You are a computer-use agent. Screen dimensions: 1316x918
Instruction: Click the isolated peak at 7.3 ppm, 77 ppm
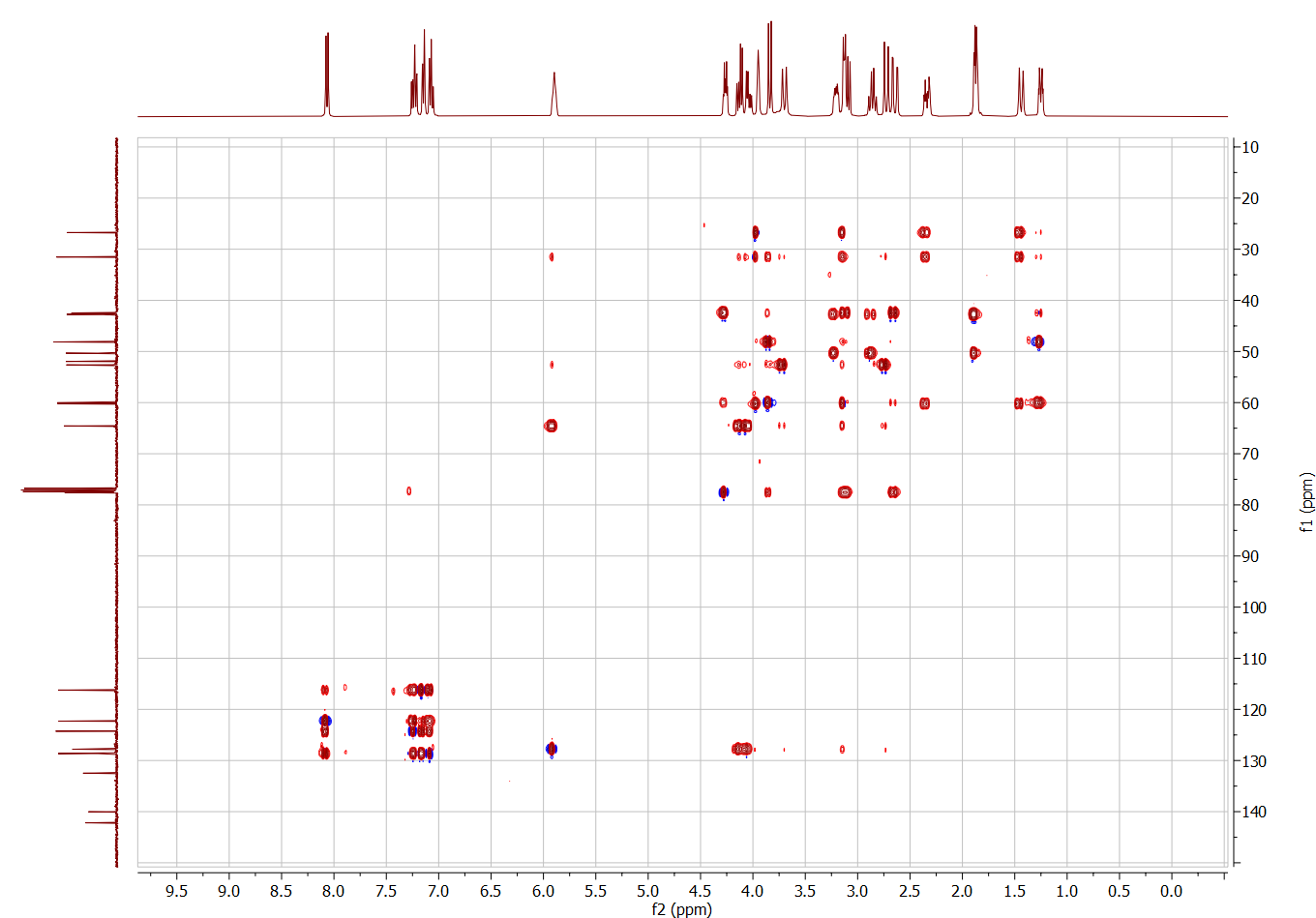pyautogui.click(x=409, y=490)
